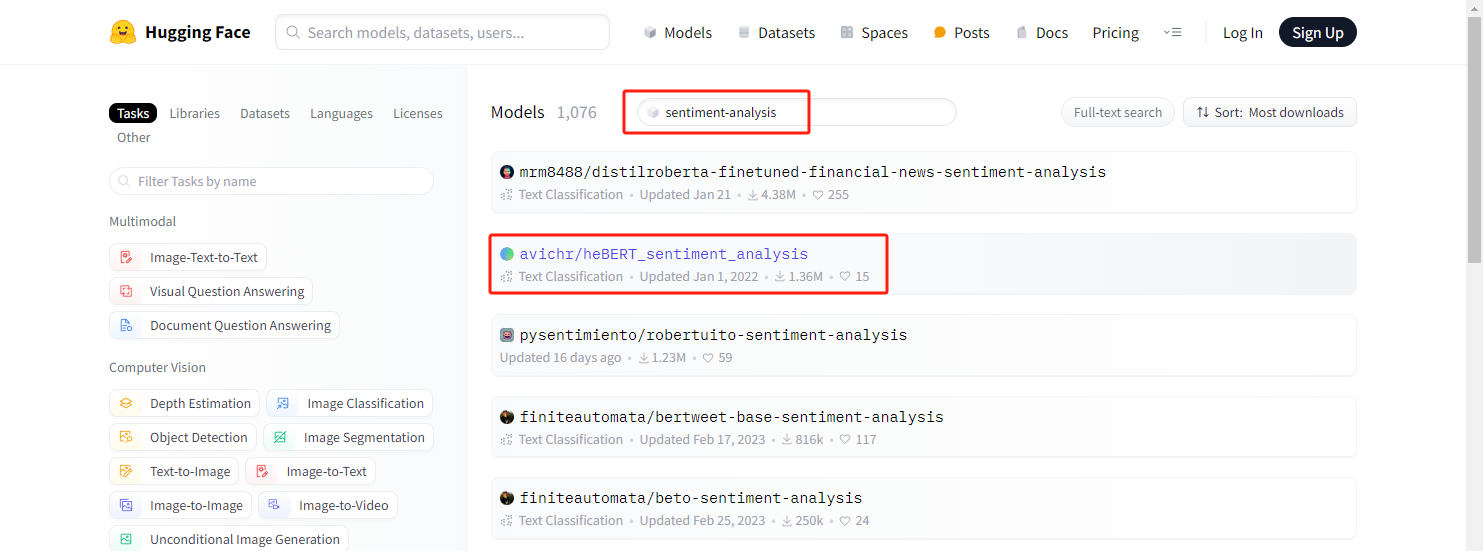Image resolution: width=1483 pixels, height=551 pixels.
Task: Click the pysentimiento organization avatar
Action: [x=507, y=335]
